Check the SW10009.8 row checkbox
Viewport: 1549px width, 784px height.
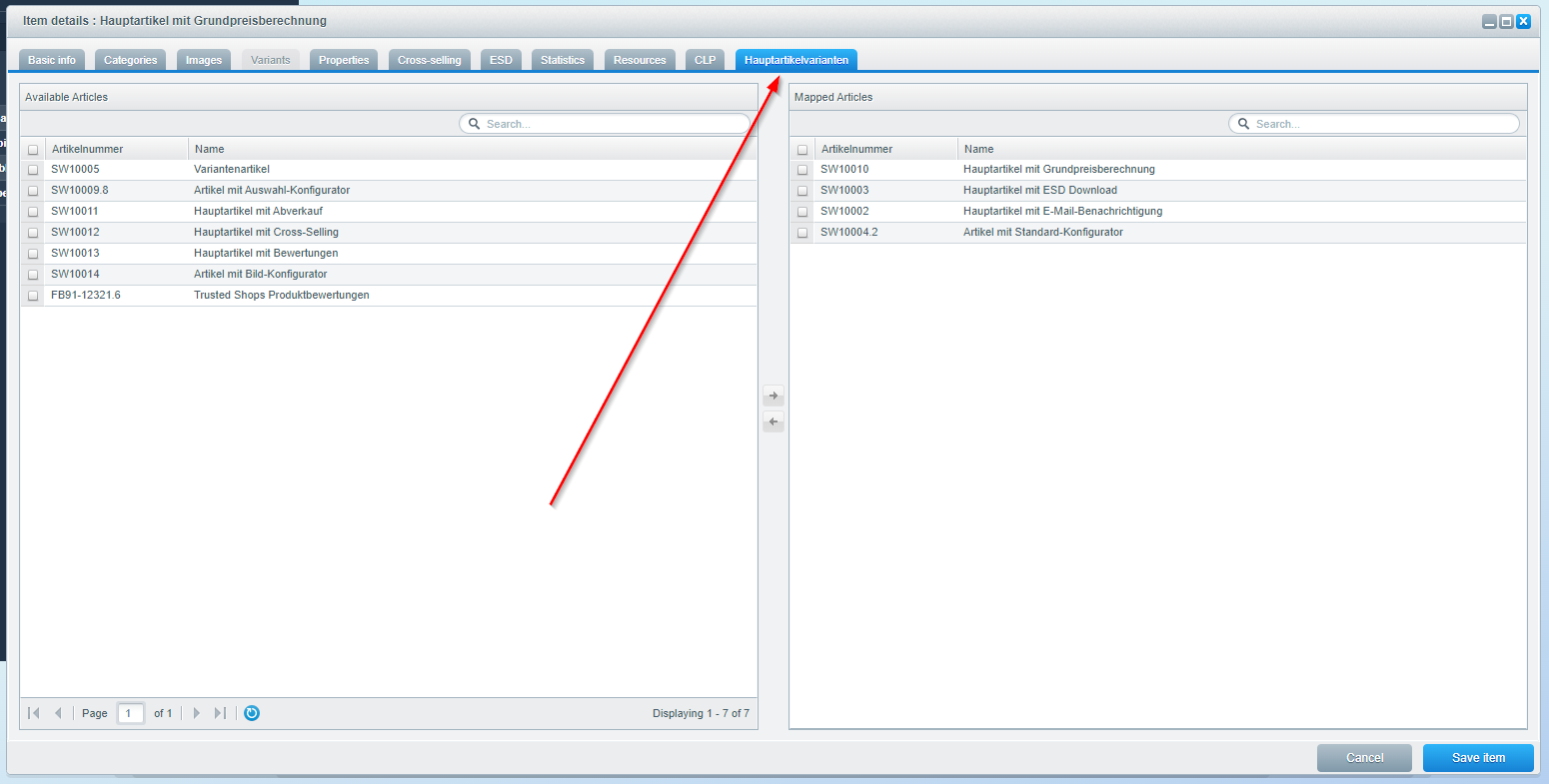point(33,191)
